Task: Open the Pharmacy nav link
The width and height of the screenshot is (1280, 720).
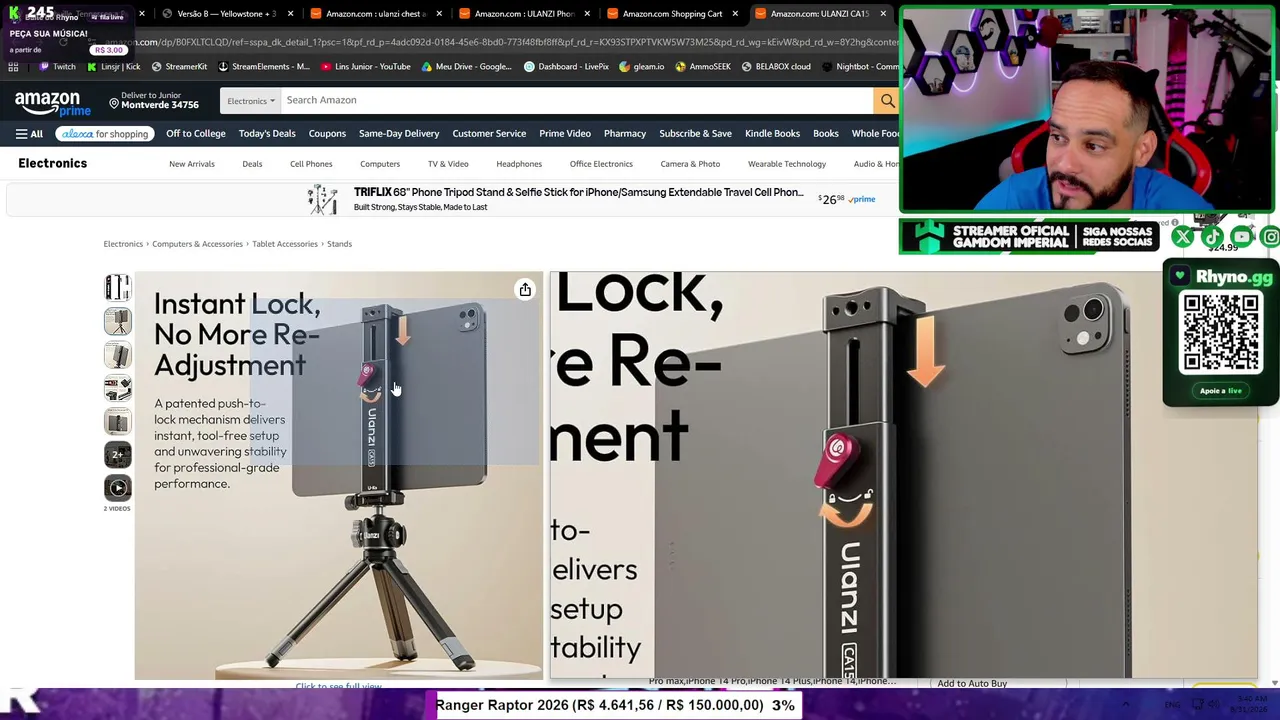Action: click(x=625, y=134)
